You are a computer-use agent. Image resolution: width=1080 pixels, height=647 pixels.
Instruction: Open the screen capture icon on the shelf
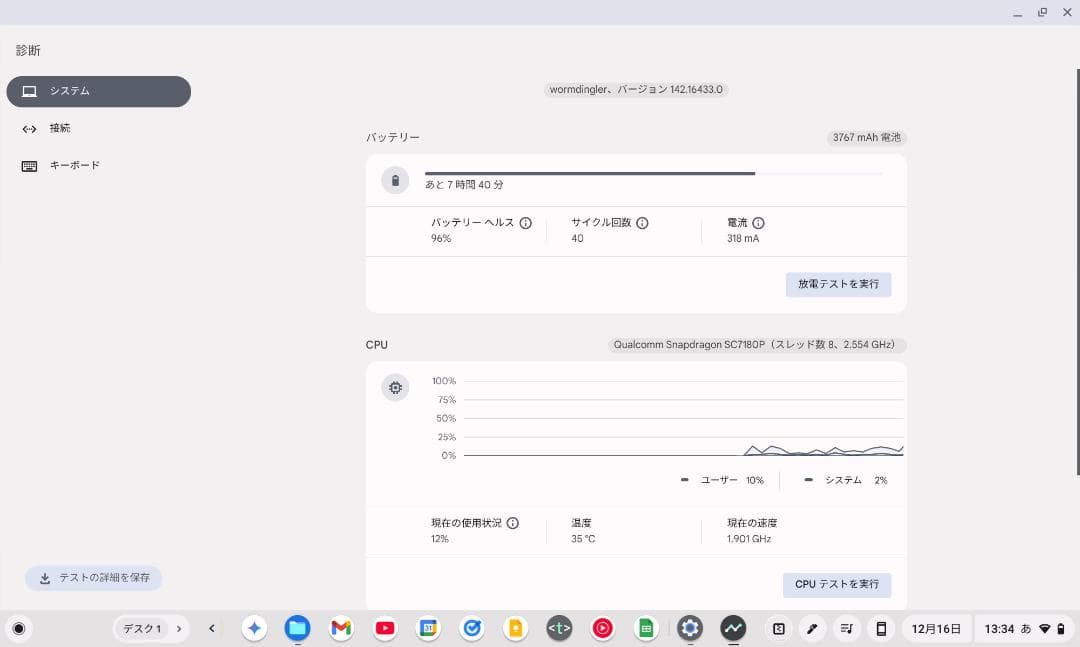tap(779, 628)
